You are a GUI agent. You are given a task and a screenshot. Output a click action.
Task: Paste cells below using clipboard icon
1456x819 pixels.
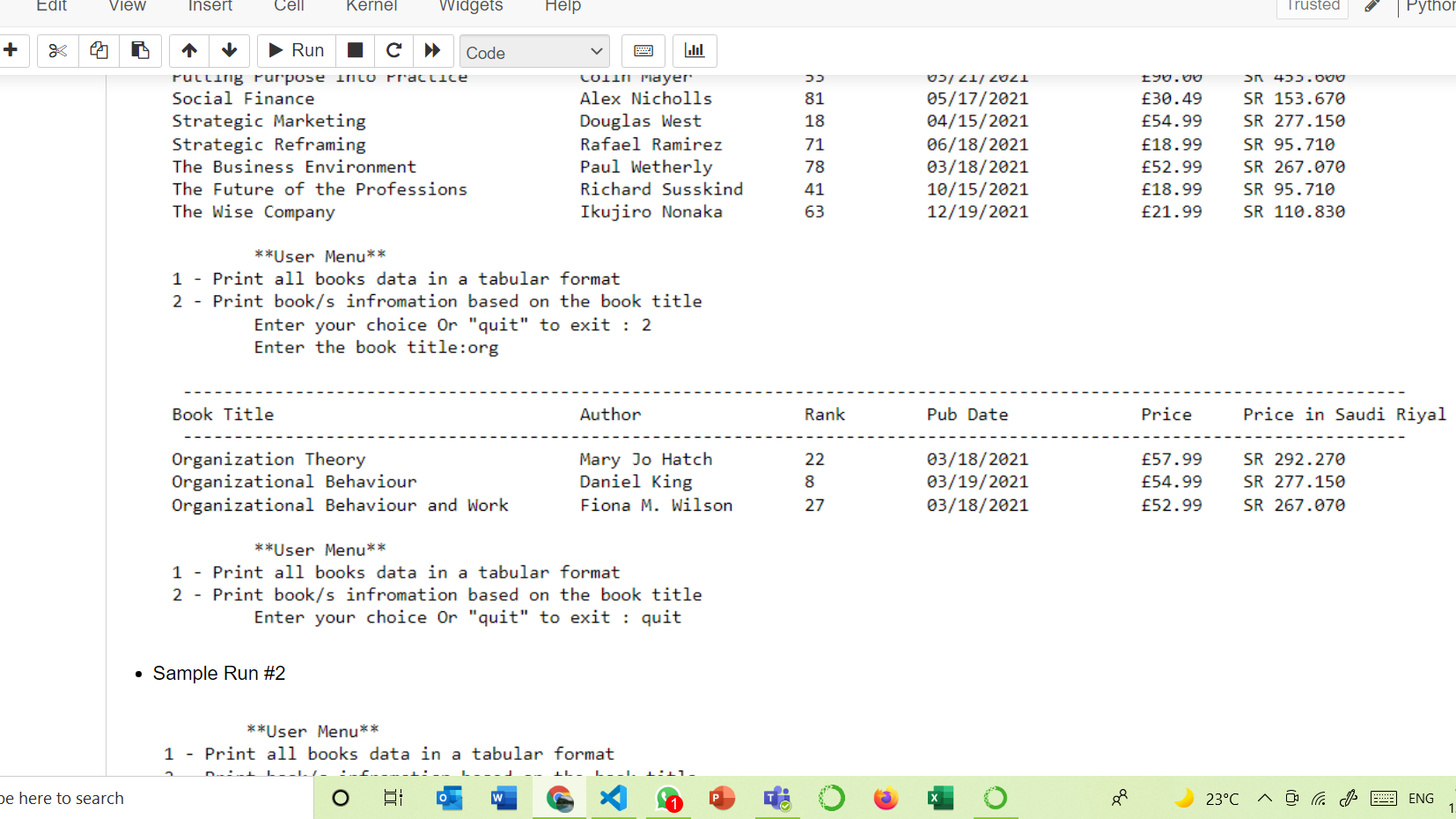140,50
